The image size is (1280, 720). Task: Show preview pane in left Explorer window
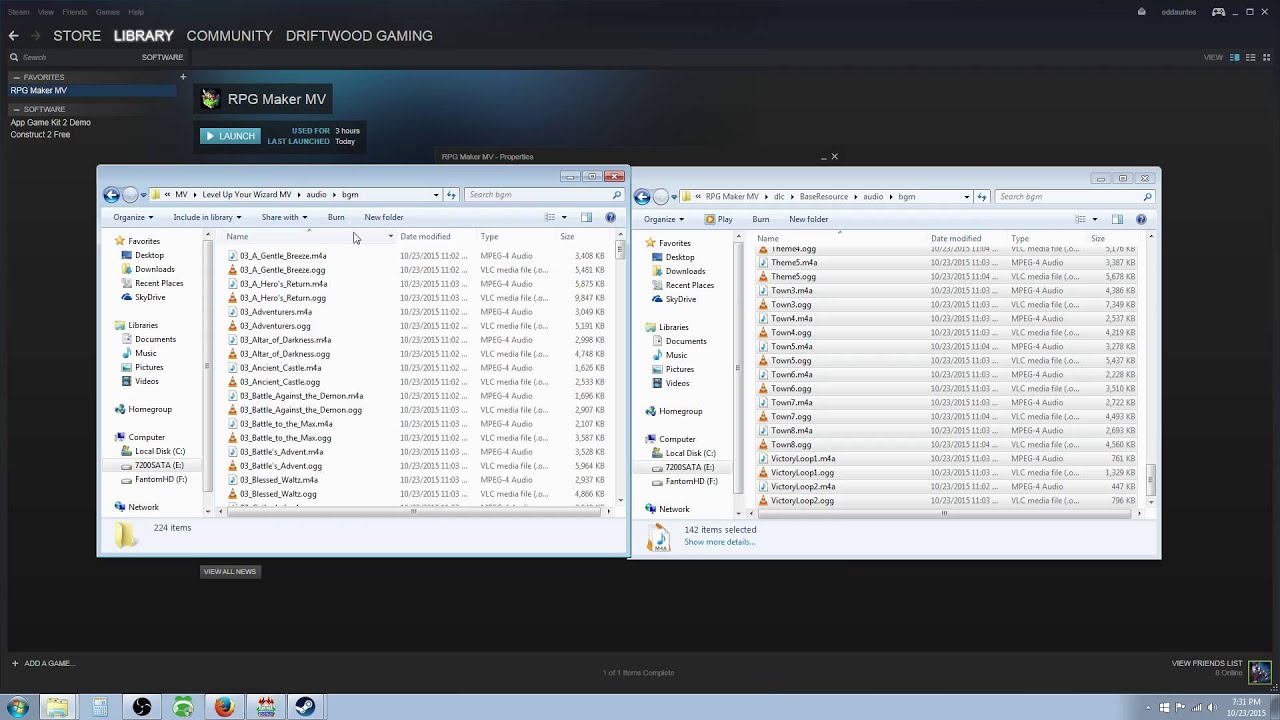pyautogui.click(x=586, y=217)
